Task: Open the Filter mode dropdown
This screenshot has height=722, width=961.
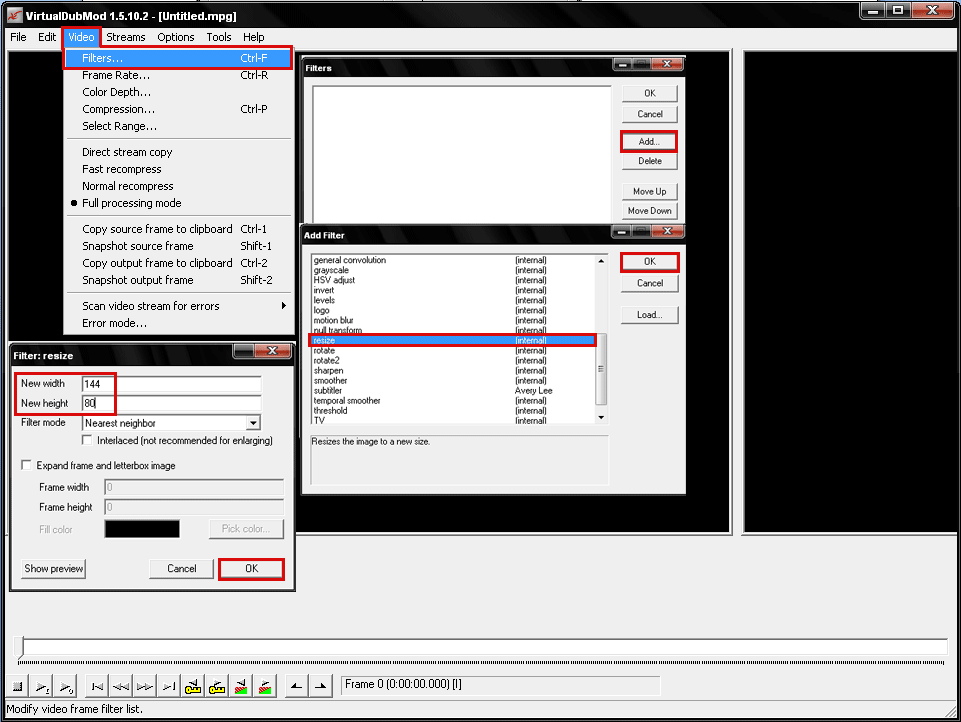Action: (253, 423)
